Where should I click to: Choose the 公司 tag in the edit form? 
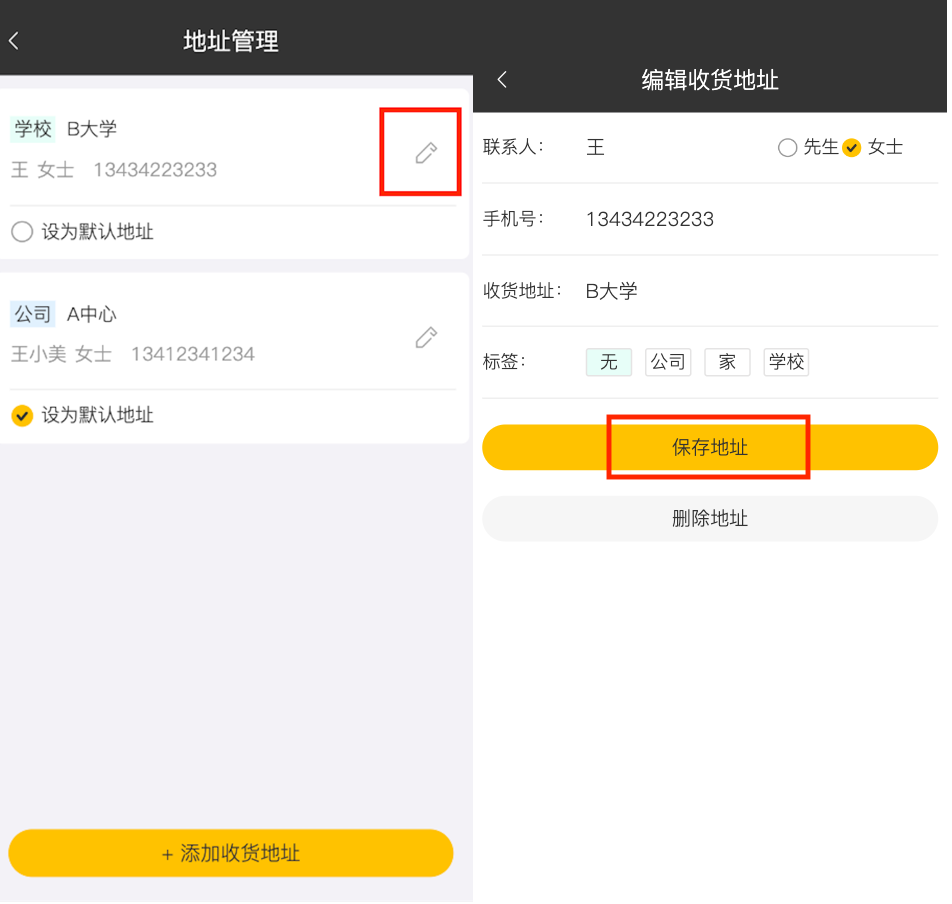(668, 363)
